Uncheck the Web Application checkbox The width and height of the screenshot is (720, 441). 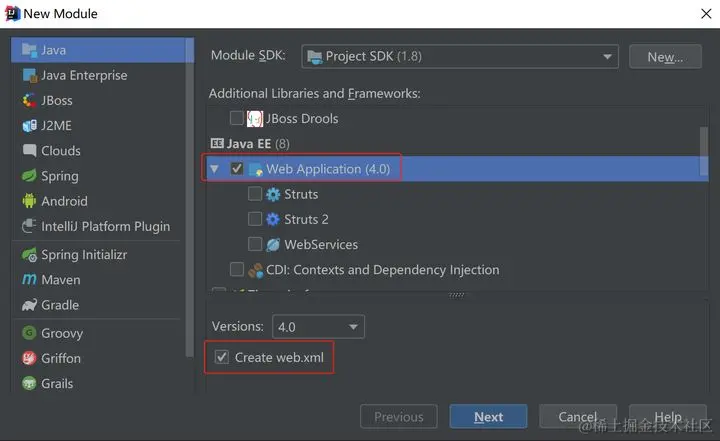point(237,169)
